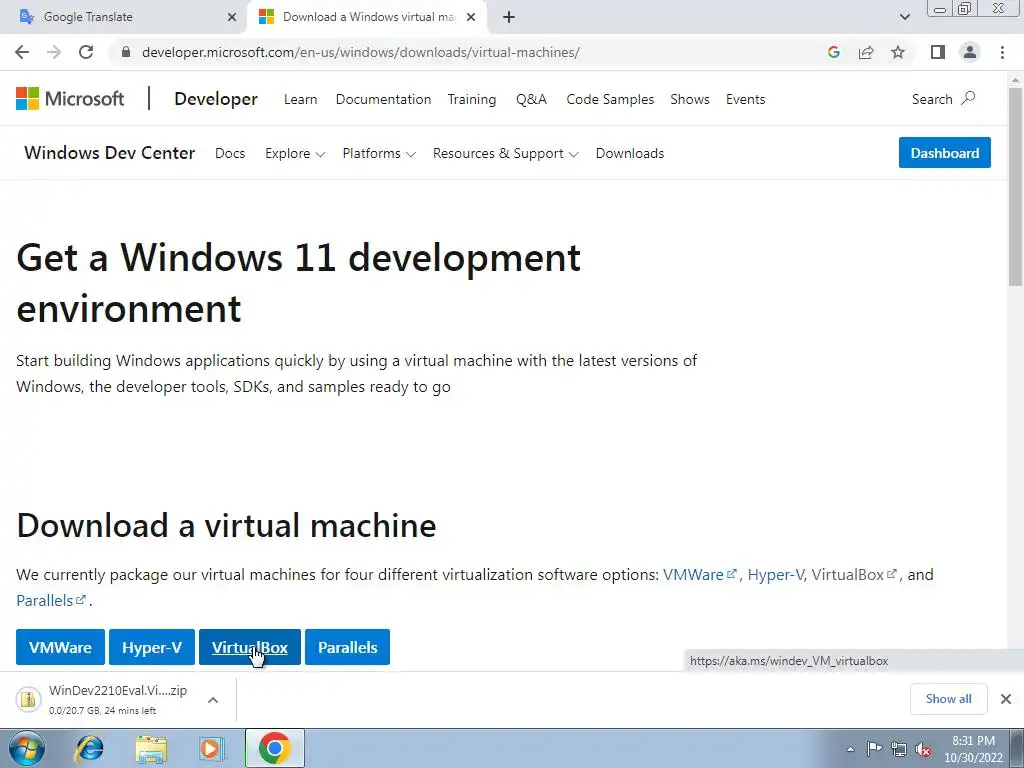The height and width of the screenshot is (768, 1024).
Task: Click the Windows Dev Center heading link
Action: pyautogui.click(x=109, y=153)
